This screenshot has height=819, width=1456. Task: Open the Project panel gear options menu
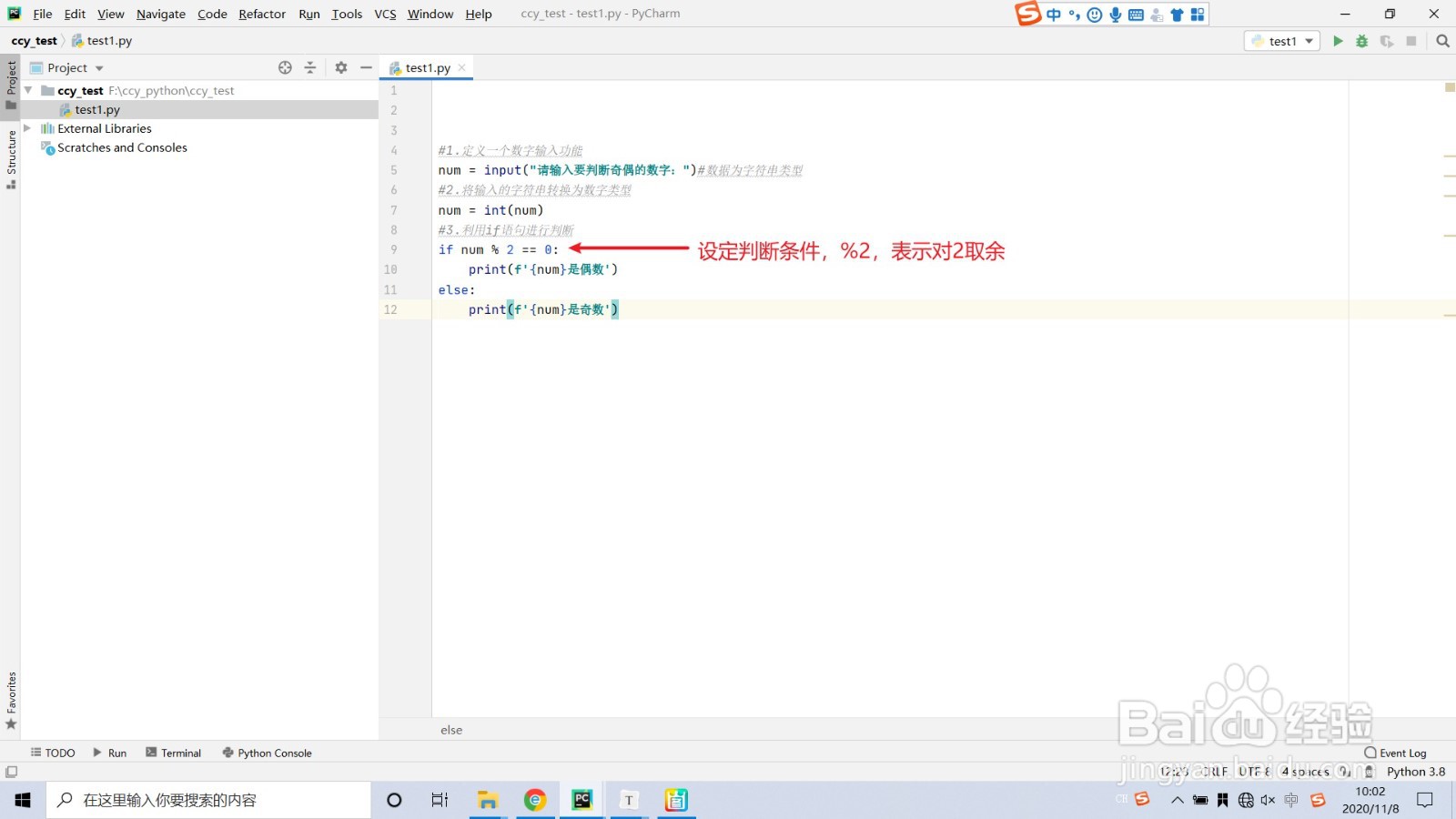pyautogui.click(x=341, y=67)
